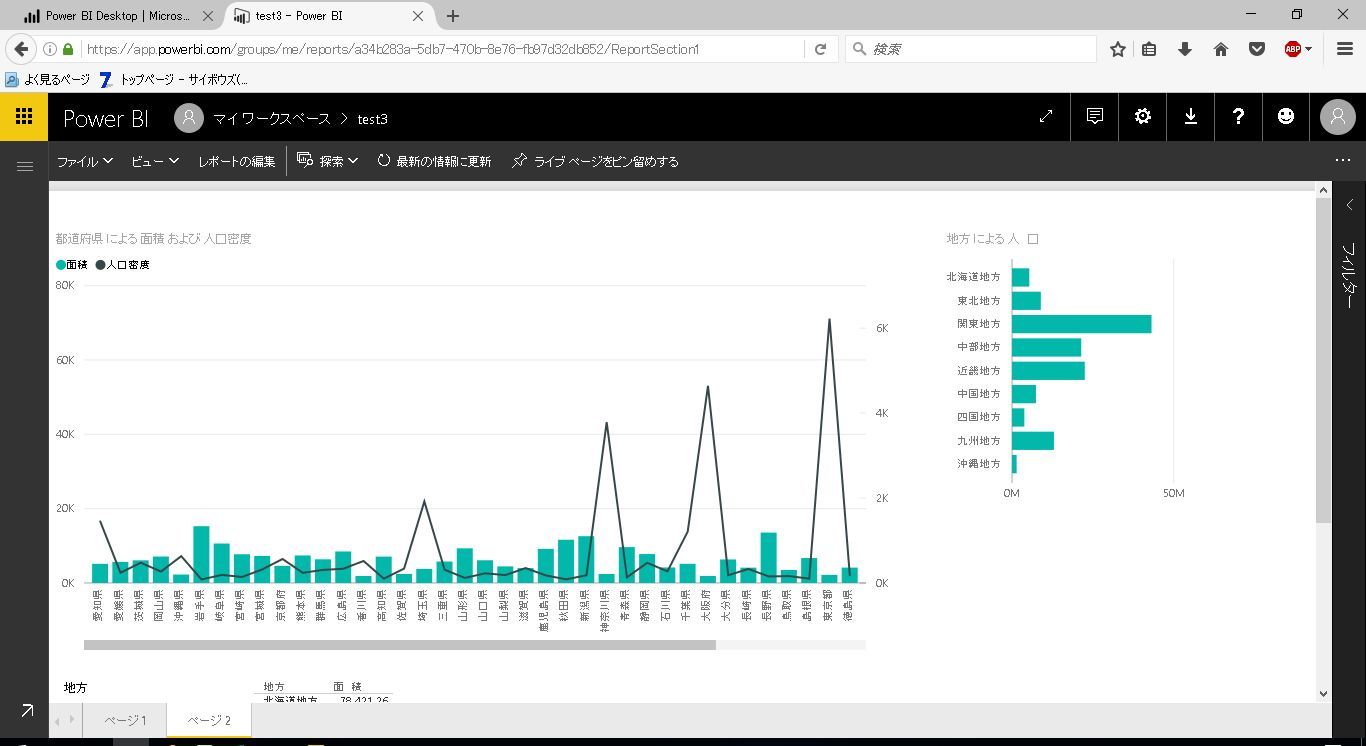Open the download menu arrow icon

click(x=1191, y=117)
